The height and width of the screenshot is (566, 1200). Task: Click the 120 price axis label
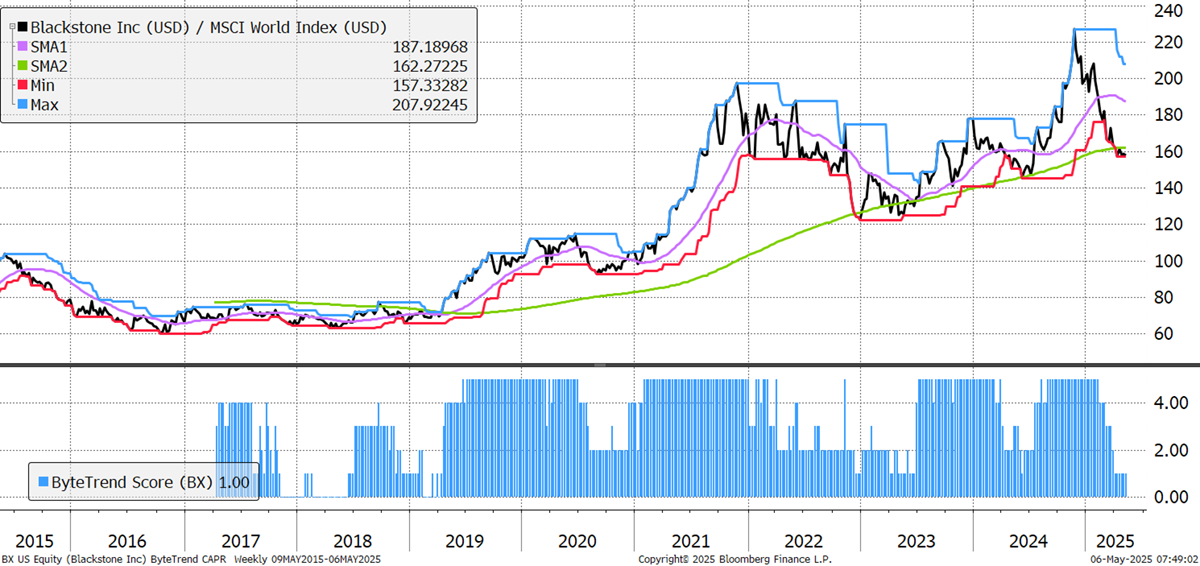(x=1169, y=225)
